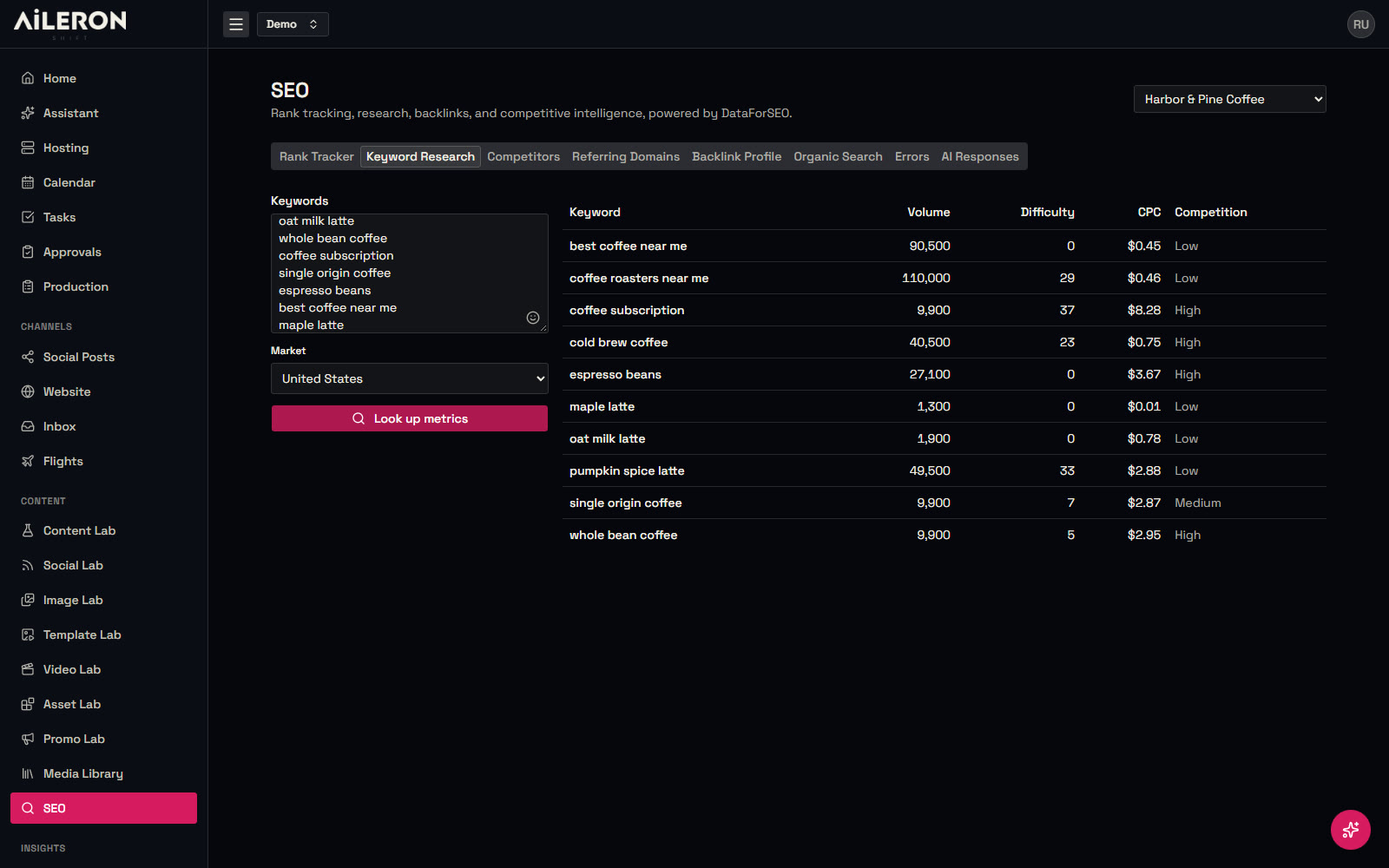Sort by the Volume column header
The height and width of the screenshot is (868, 1389).
point(929,212)
